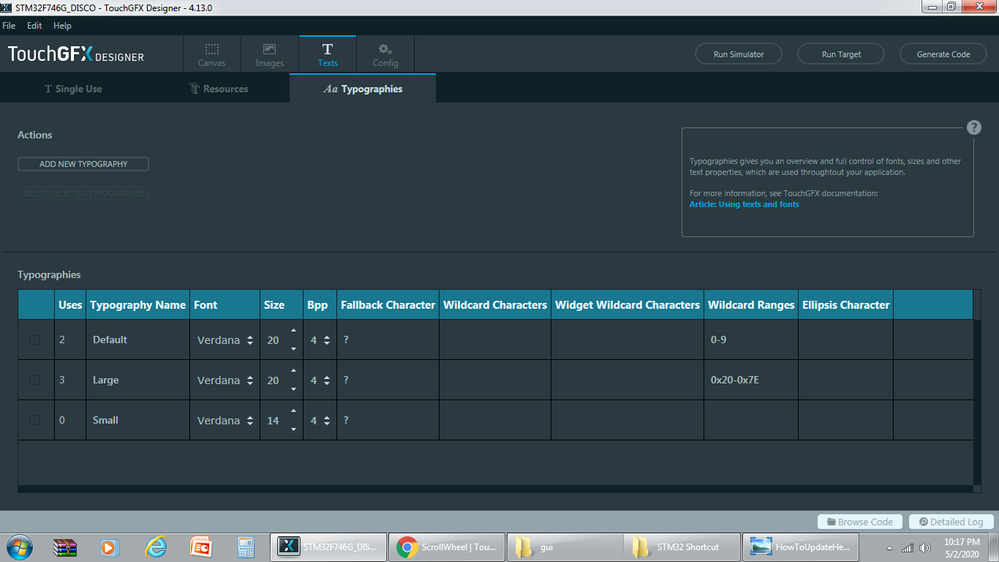The height and width of the screenshot is (562, 999).
Task: Open Bpp dropdown for Small row
Action: (320, 421)
